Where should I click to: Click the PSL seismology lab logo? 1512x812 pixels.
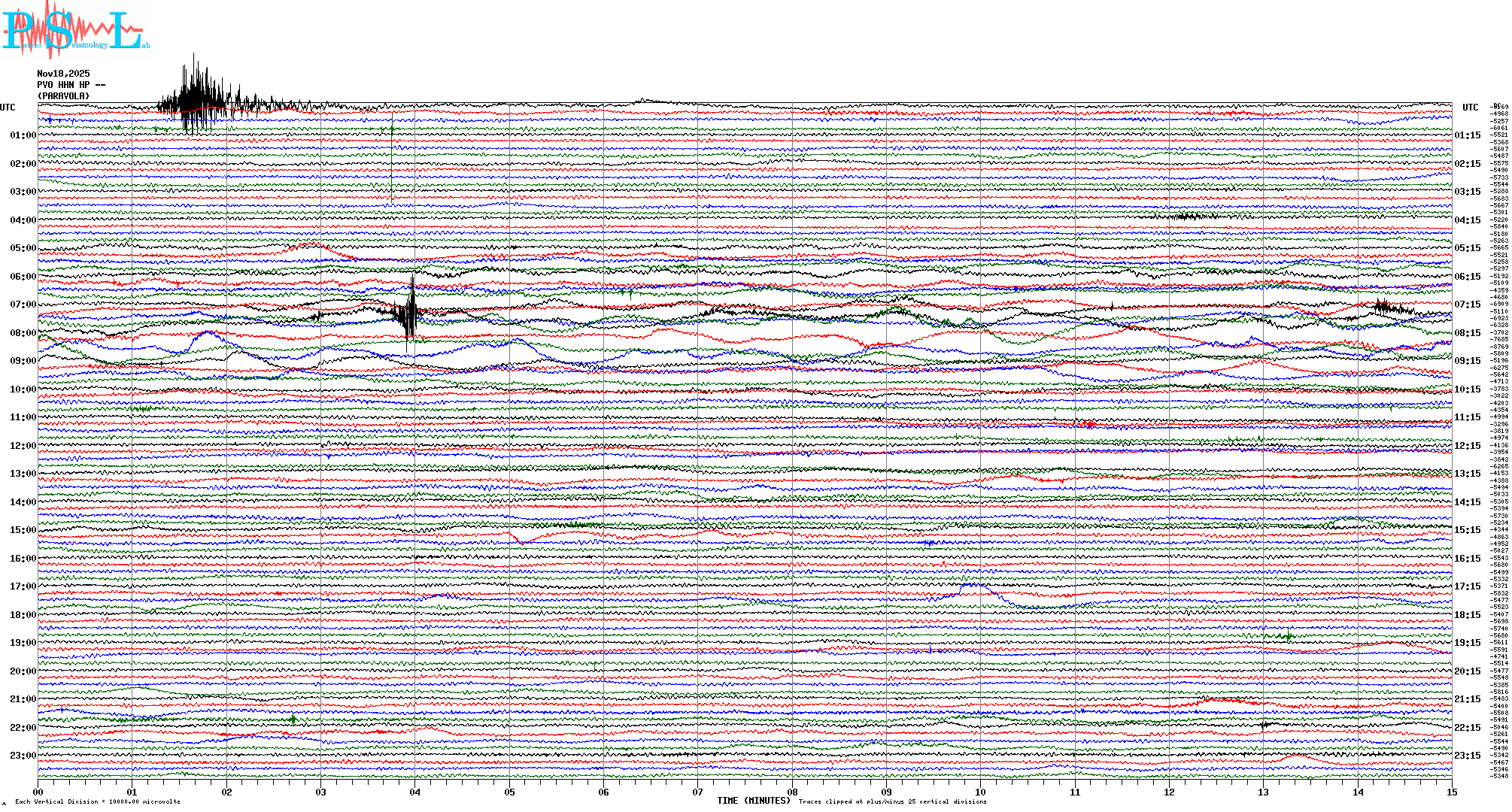tap(74, 29)
